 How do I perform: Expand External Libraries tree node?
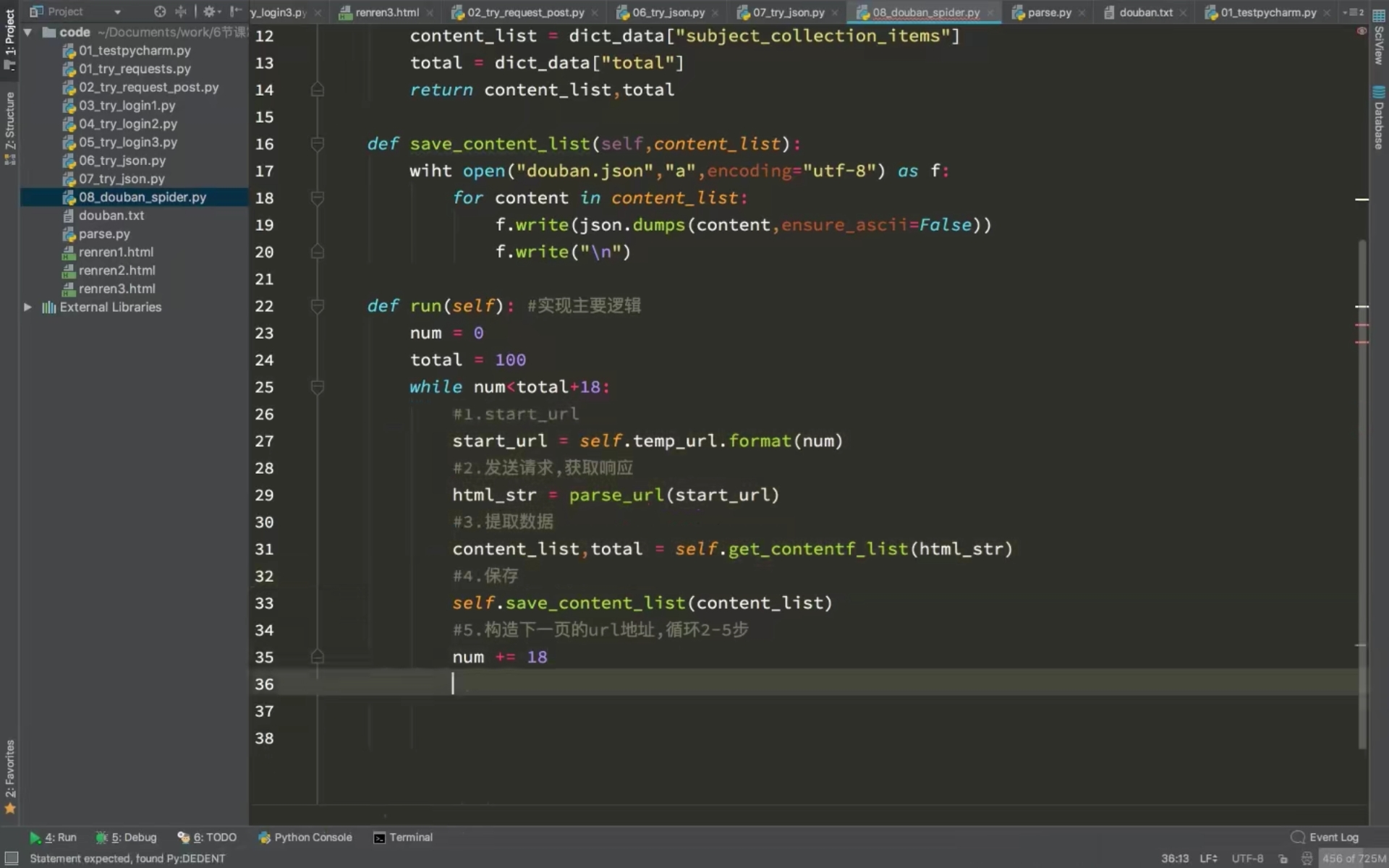tap(27, 307)
